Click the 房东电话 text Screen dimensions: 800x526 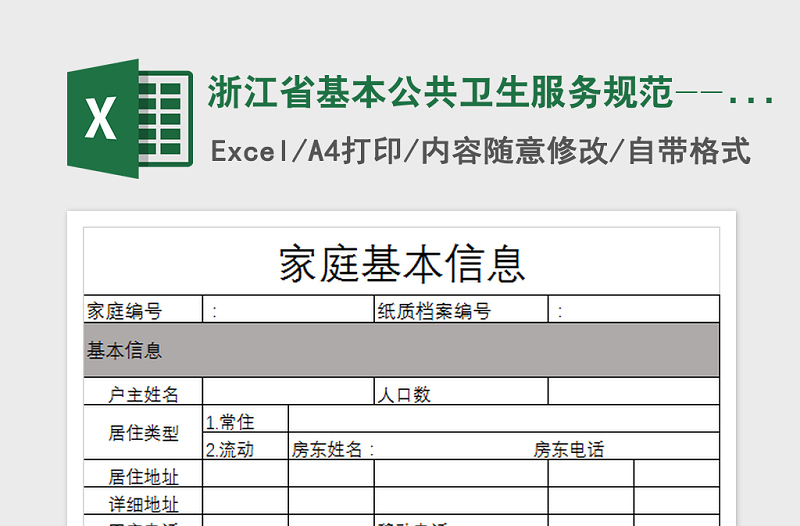569,449
